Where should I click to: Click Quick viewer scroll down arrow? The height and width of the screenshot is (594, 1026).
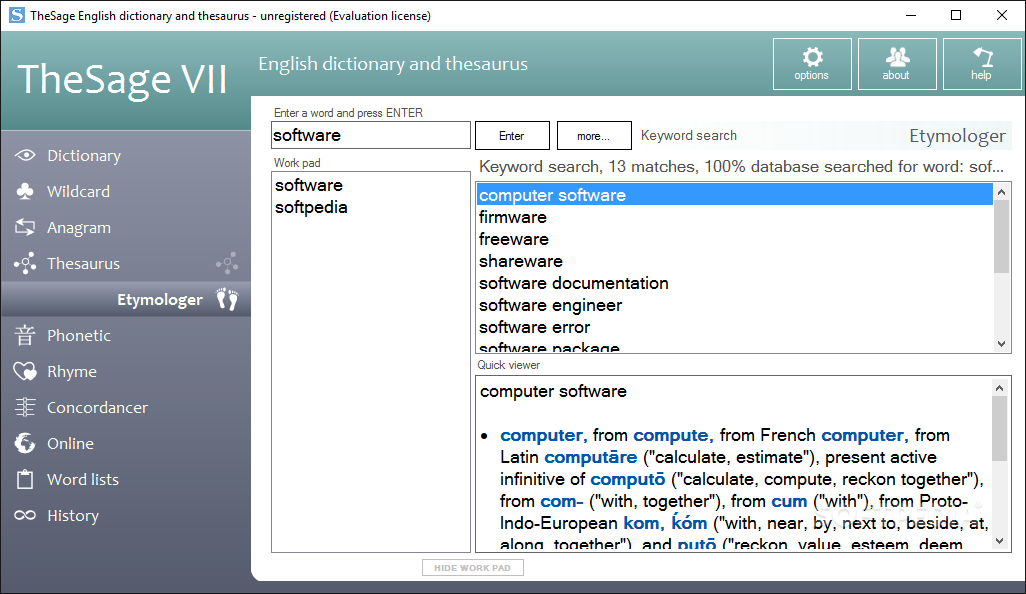tap(999, 540)
